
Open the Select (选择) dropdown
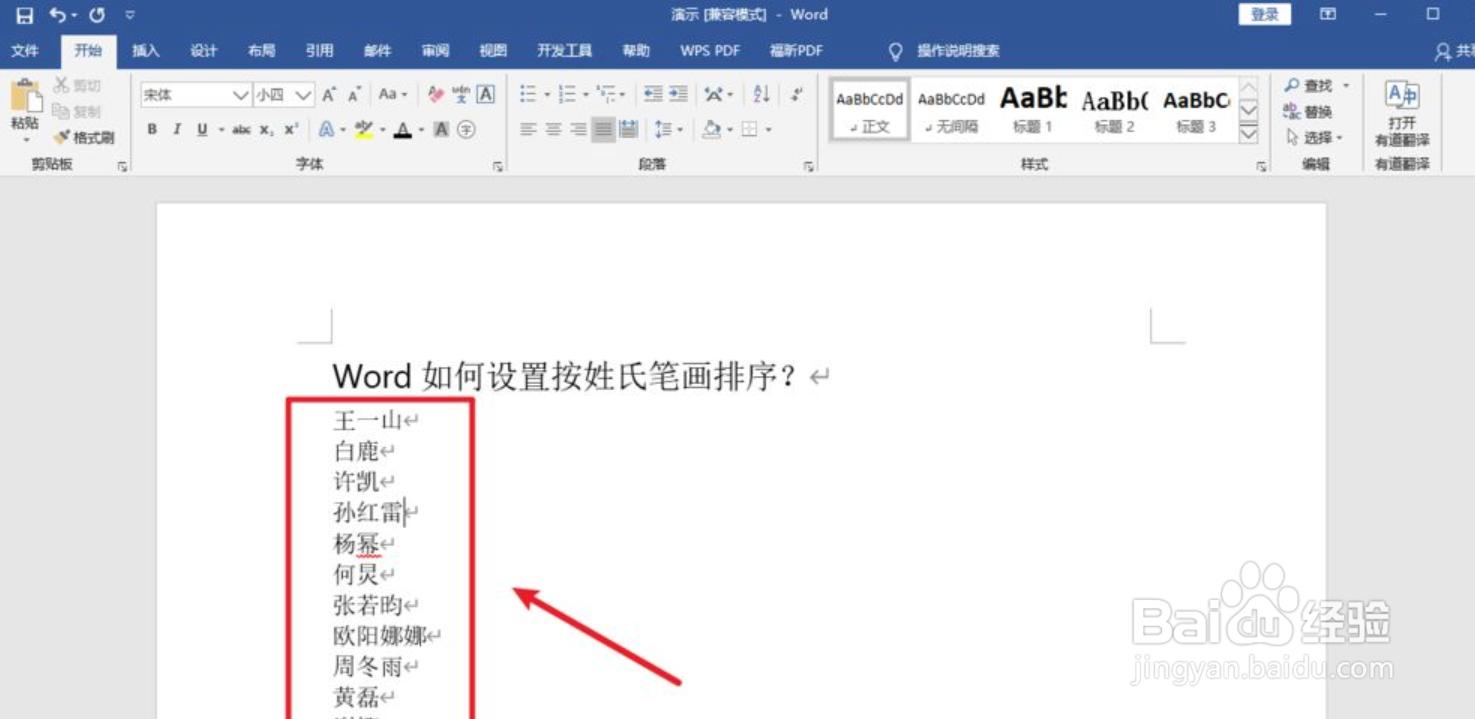point(1314,137)
